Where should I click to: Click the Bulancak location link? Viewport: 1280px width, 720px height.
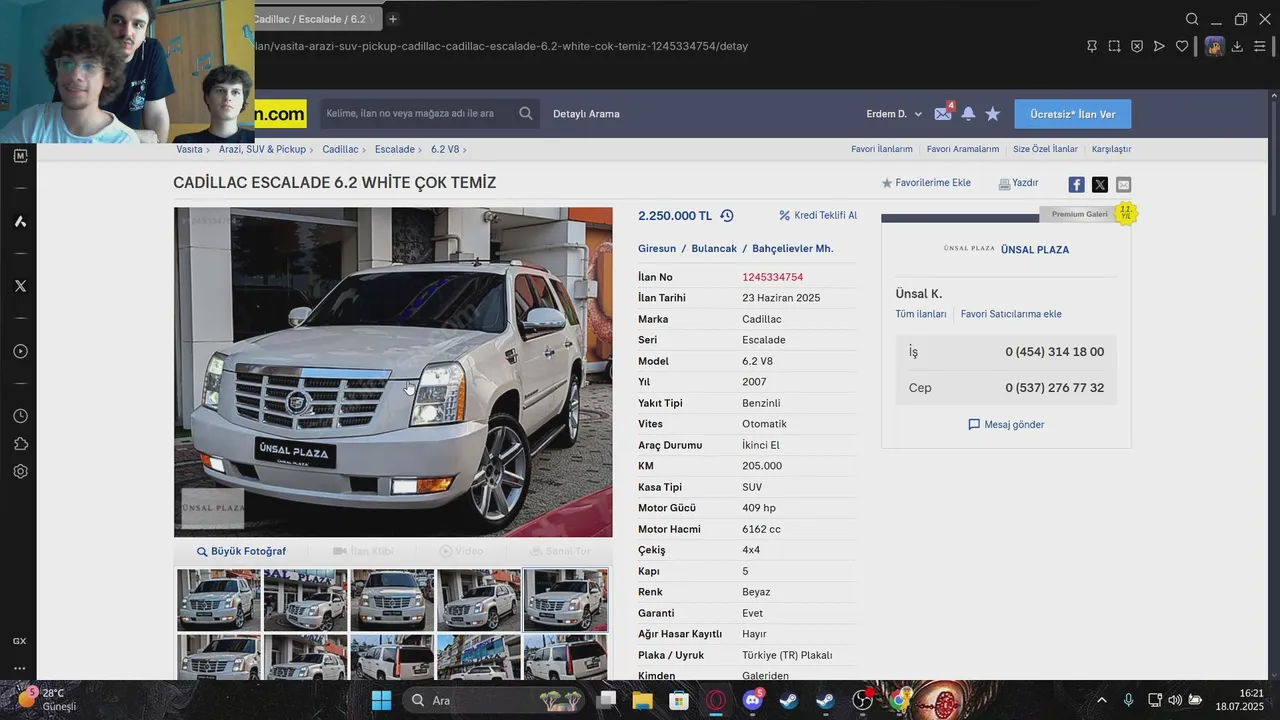pos(714,248)
